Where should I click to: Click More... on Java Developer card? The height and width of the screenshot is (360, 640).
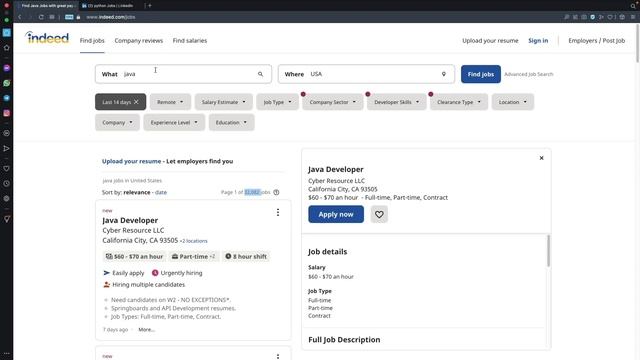(x=147, y=329)
